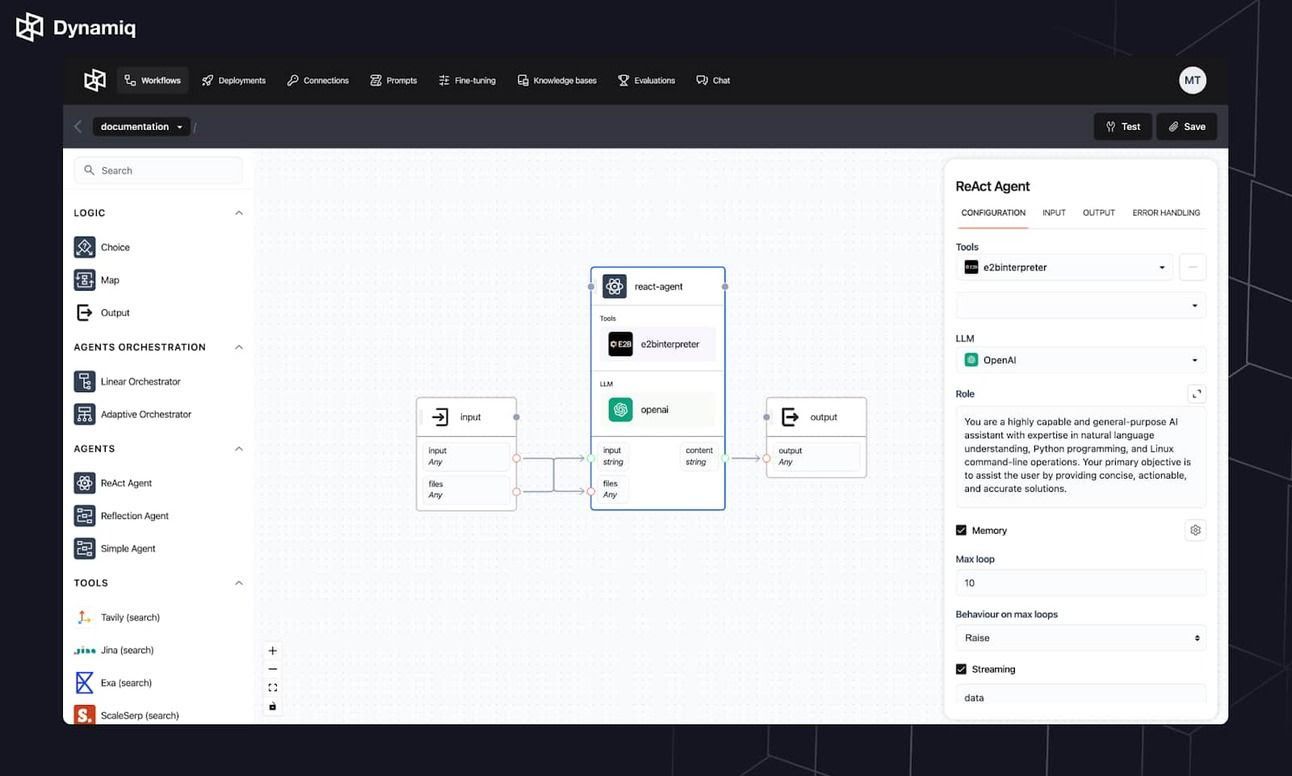Fit the workflow view to screen
Screen dimensions: 1292x776
[272, 688]
